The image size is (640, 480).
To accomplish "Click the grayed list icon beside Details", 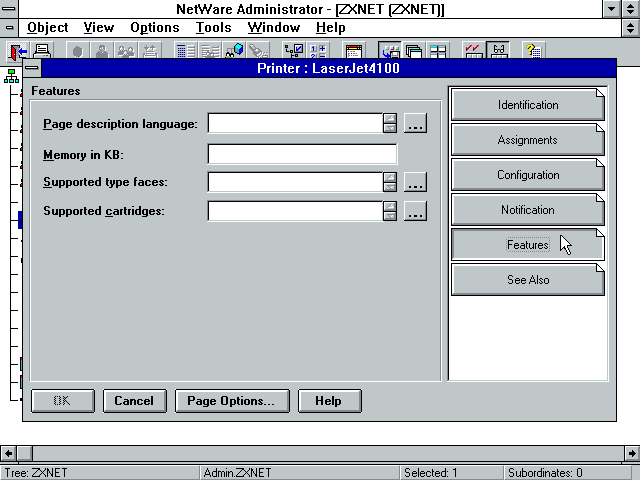I will click(210, 51).
